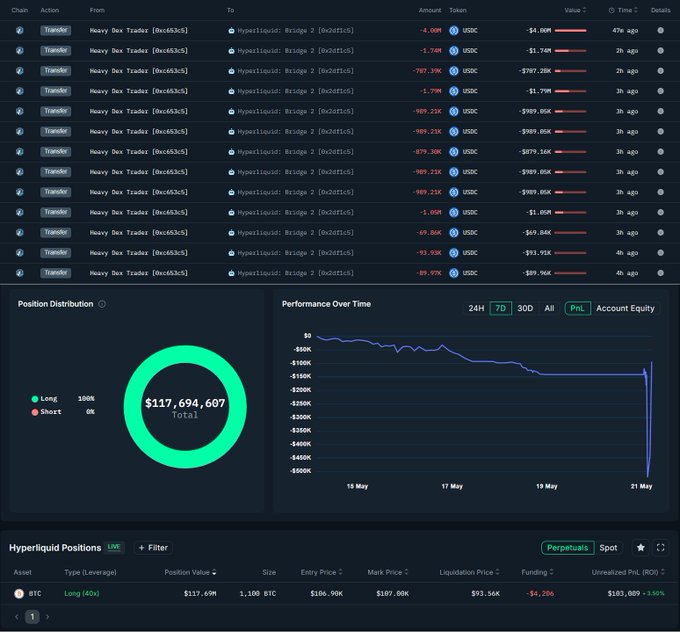680x632 pixels.
Task: Sort transfers by Value column
Action: point(576,10)
